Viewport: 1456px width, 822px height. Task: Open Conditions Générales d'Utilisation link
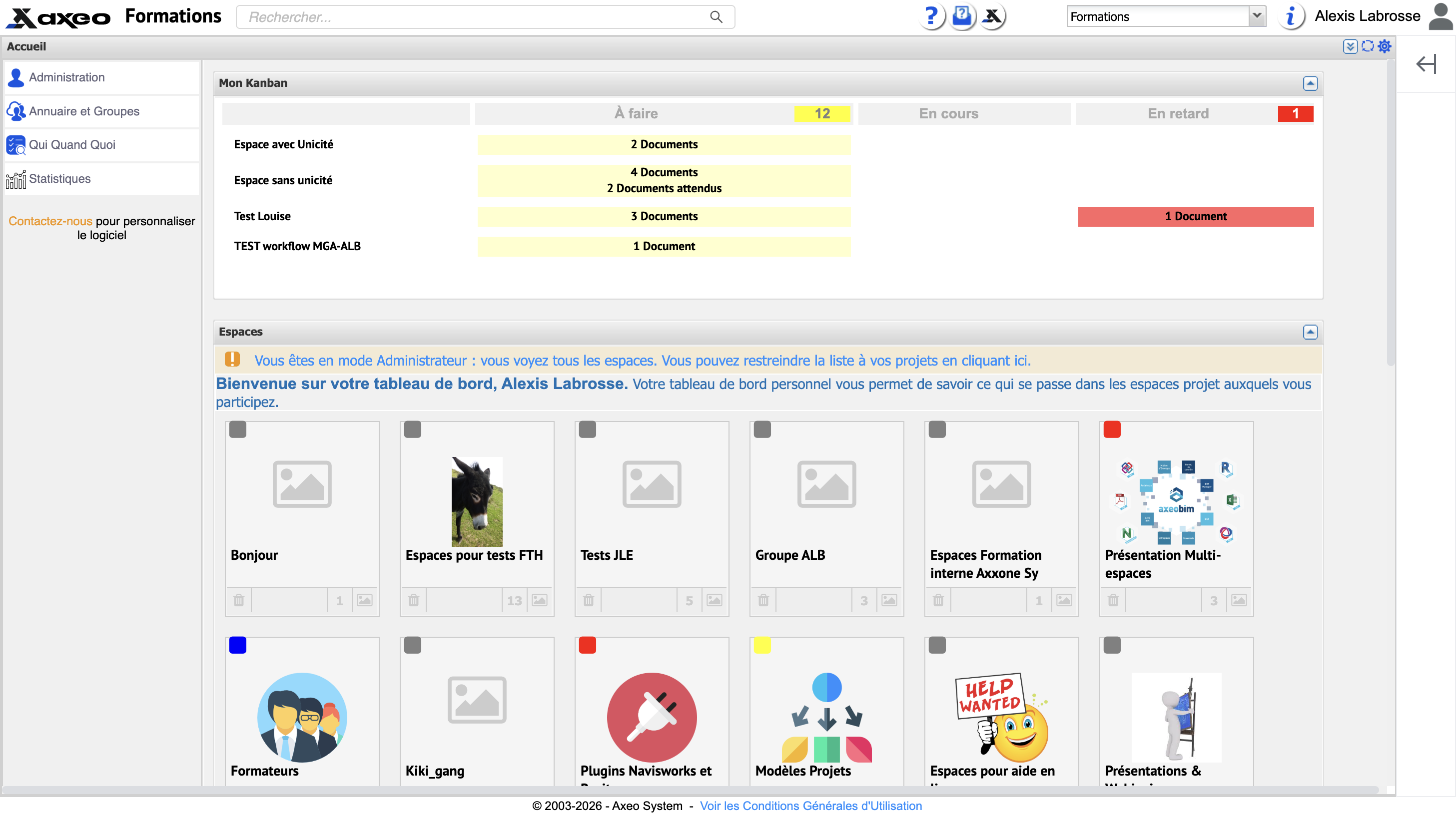tap(810, 806)
